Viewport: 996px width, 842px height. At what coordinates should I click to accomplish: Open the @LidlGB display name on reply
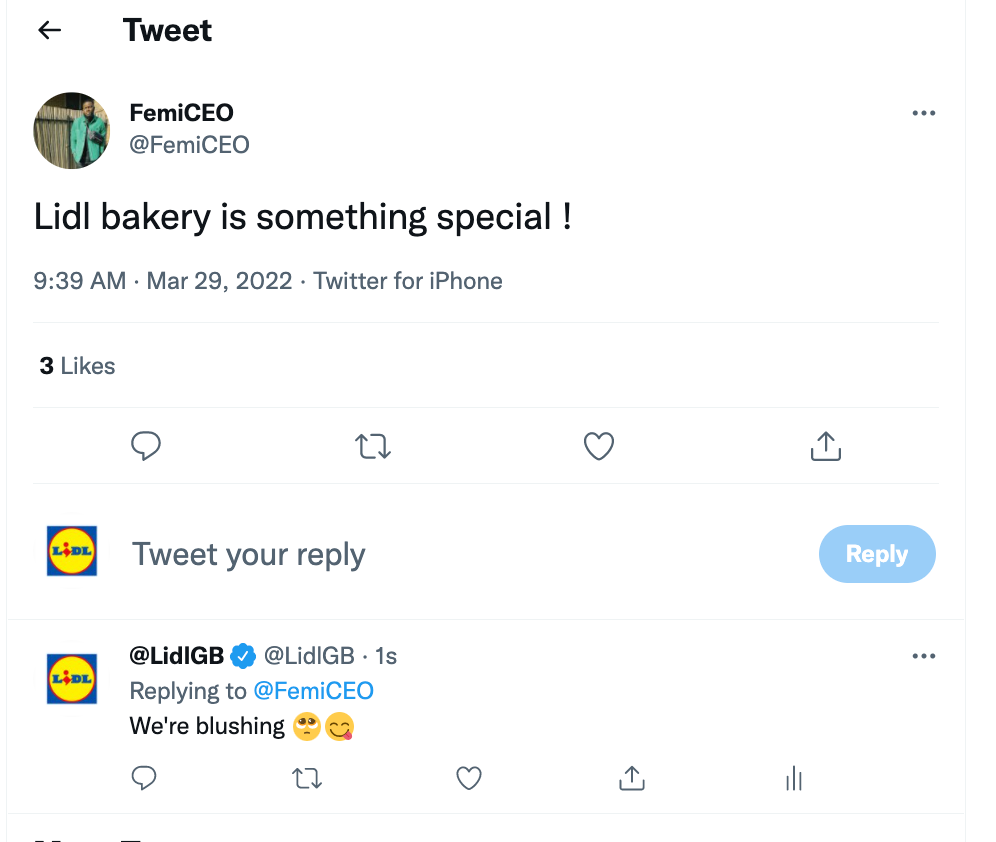[x=177, y=655]
